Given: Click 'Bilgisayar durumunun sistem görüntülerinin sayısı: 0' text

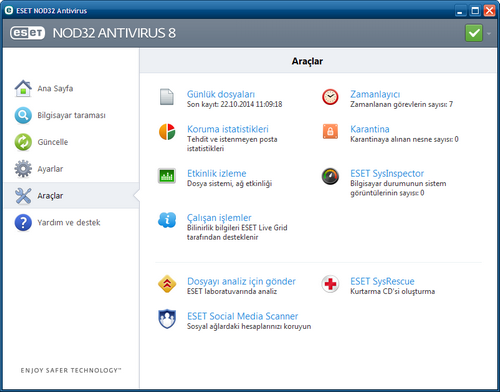Looking at the screenshot, I should (x=398, y=188).
